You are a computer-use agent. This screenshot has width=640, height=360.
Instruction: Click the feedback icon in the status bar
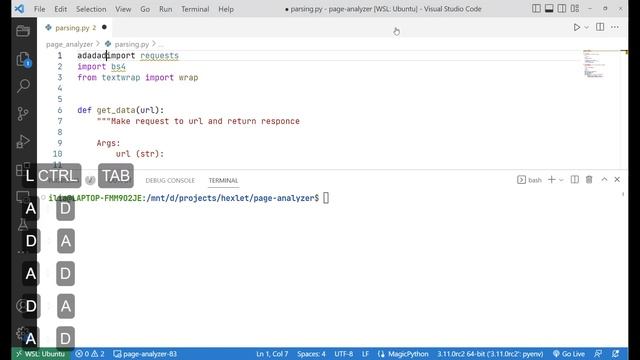[598, 354]
